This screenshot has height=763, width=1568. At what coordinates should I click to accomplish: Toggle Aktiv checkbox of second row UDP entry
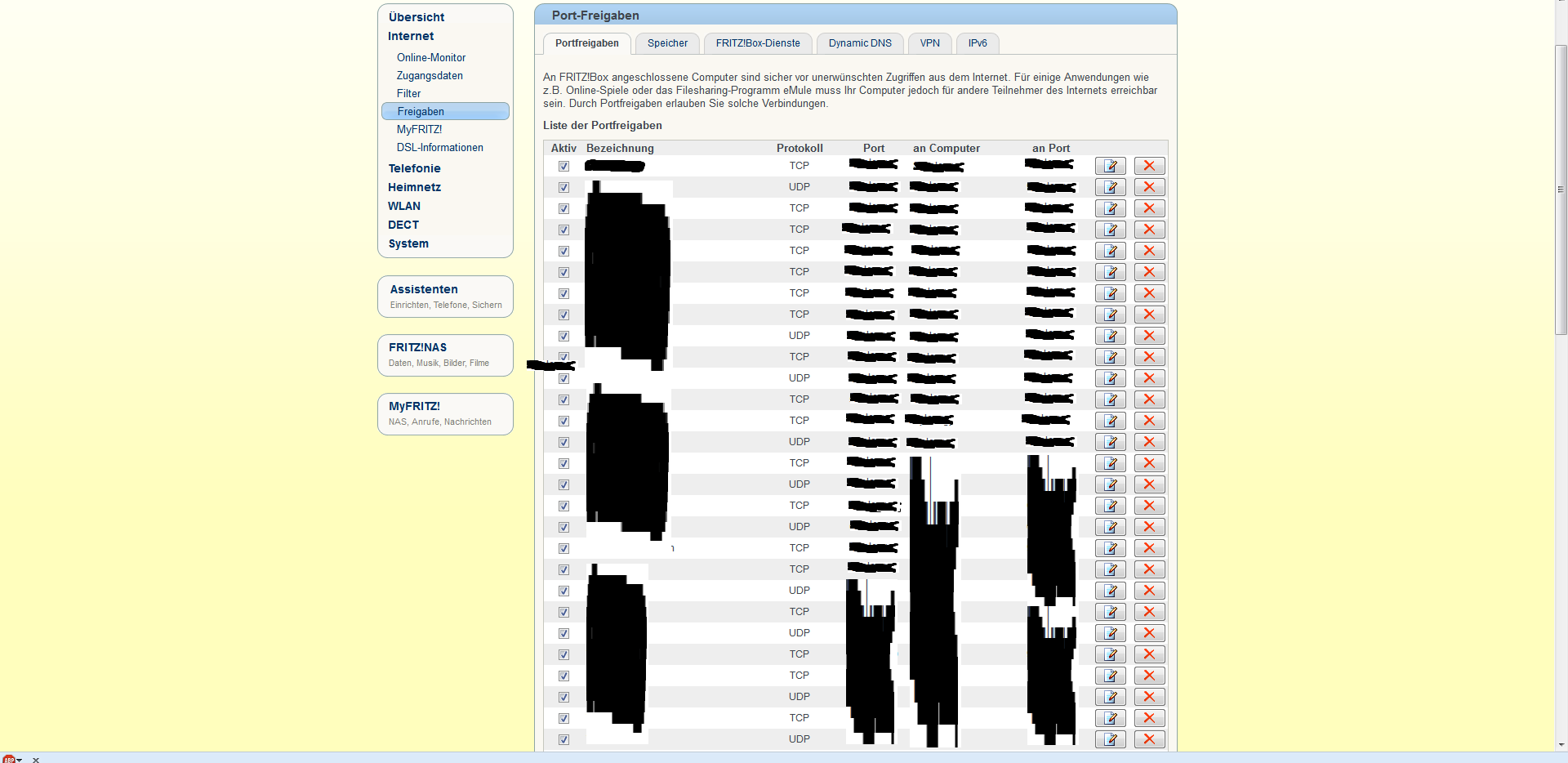coord(563,187)
